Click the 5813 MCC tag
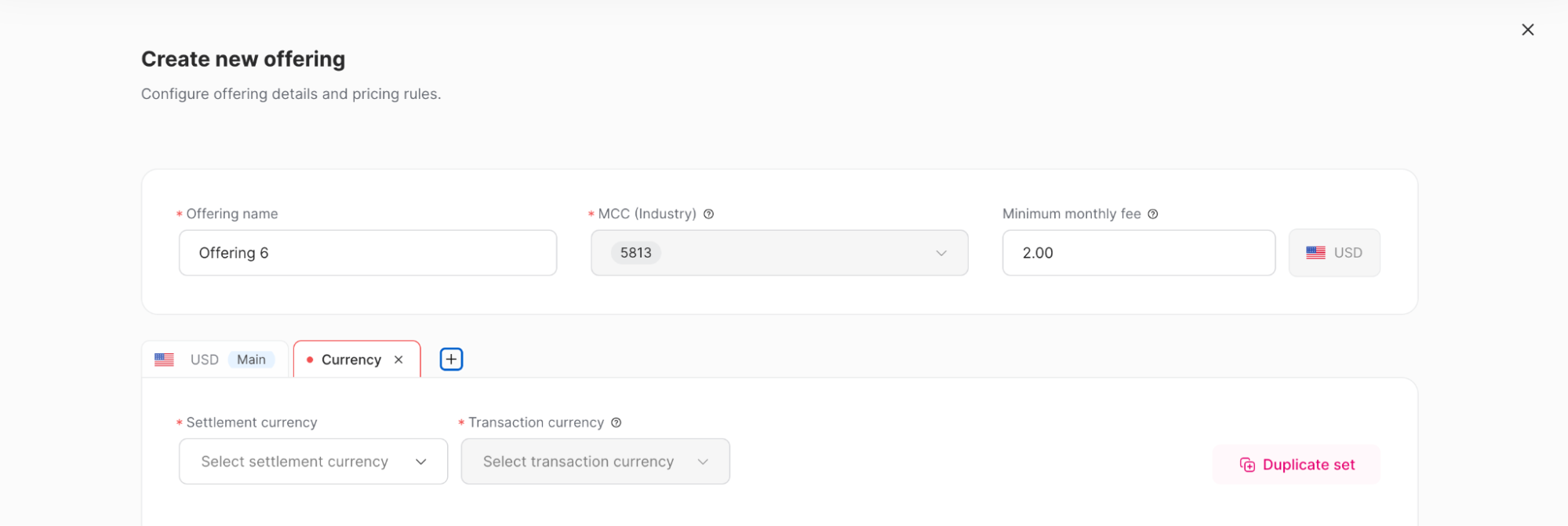This screenshot has width=1568, height=526. coord(635,253)
